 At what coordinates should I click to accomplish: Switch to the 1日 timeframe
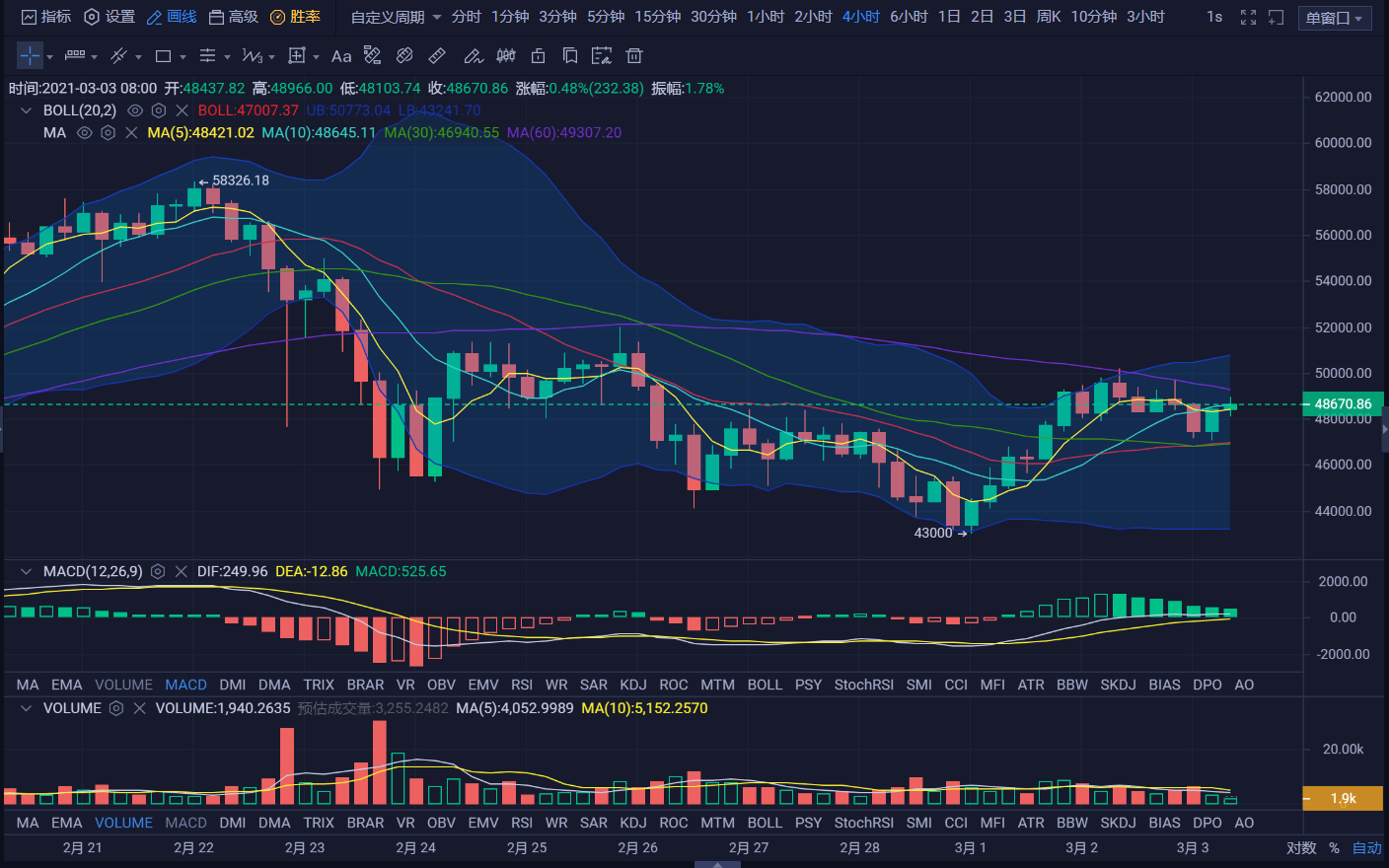point(948,17)
